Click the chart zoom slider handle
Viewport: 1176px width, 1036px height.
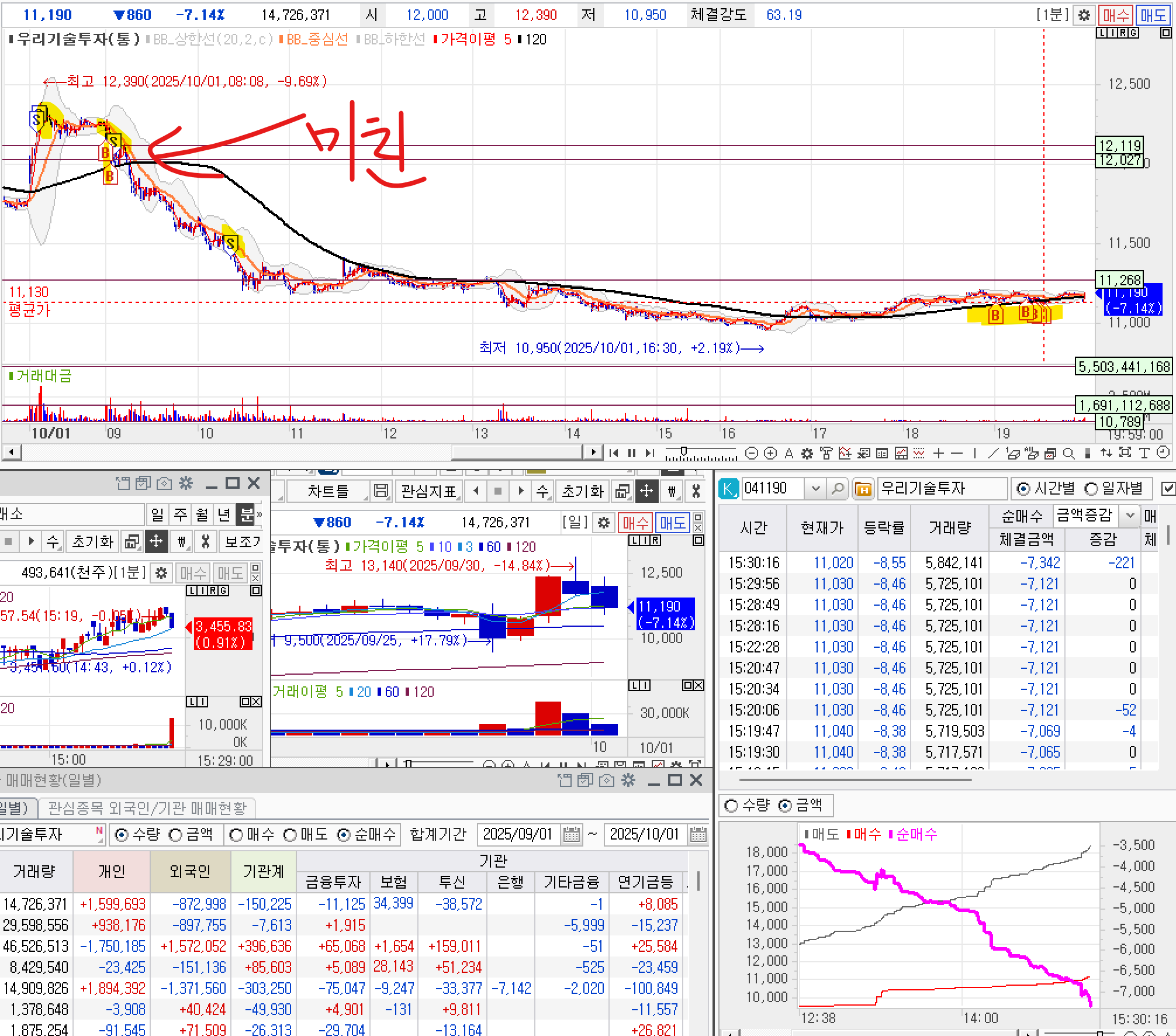pos(683,451)
